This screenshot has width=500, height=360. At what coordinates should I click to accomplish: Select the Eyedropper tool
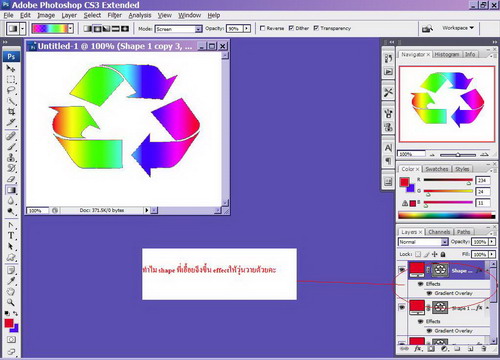(x=11, y=281)
